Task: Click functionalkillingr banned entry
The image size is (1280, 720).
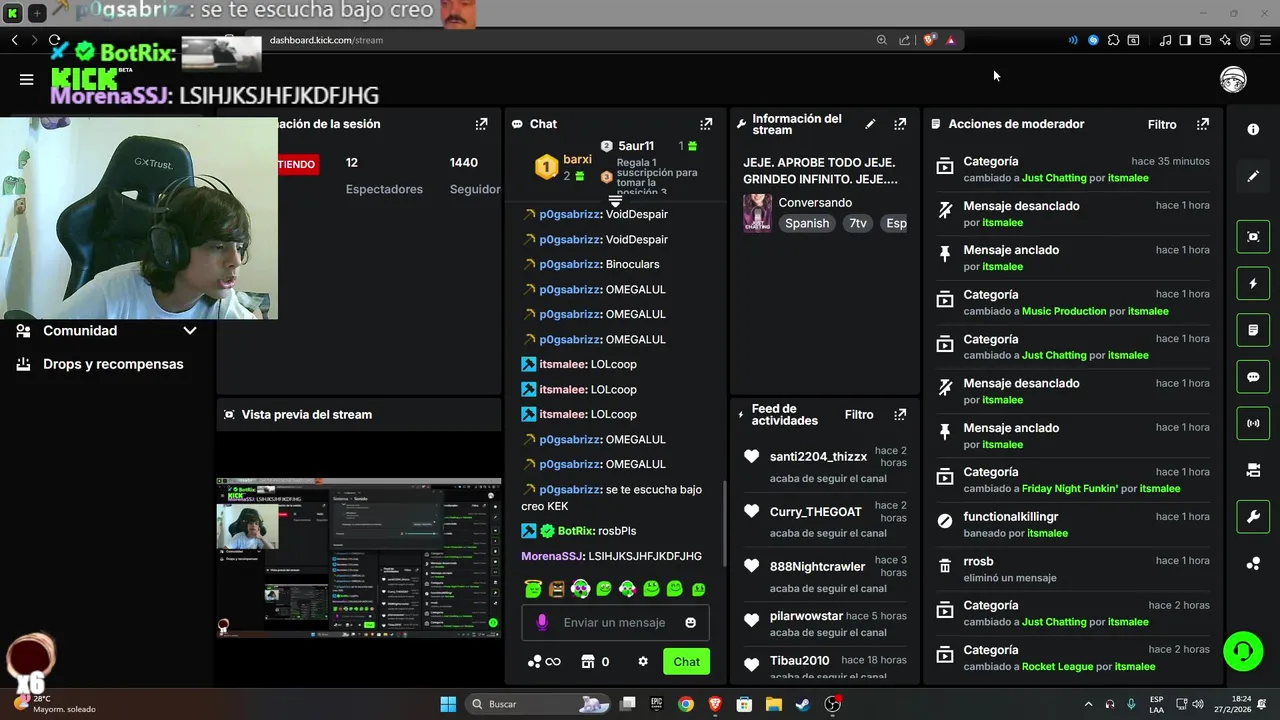Action: click(1072, 524)
